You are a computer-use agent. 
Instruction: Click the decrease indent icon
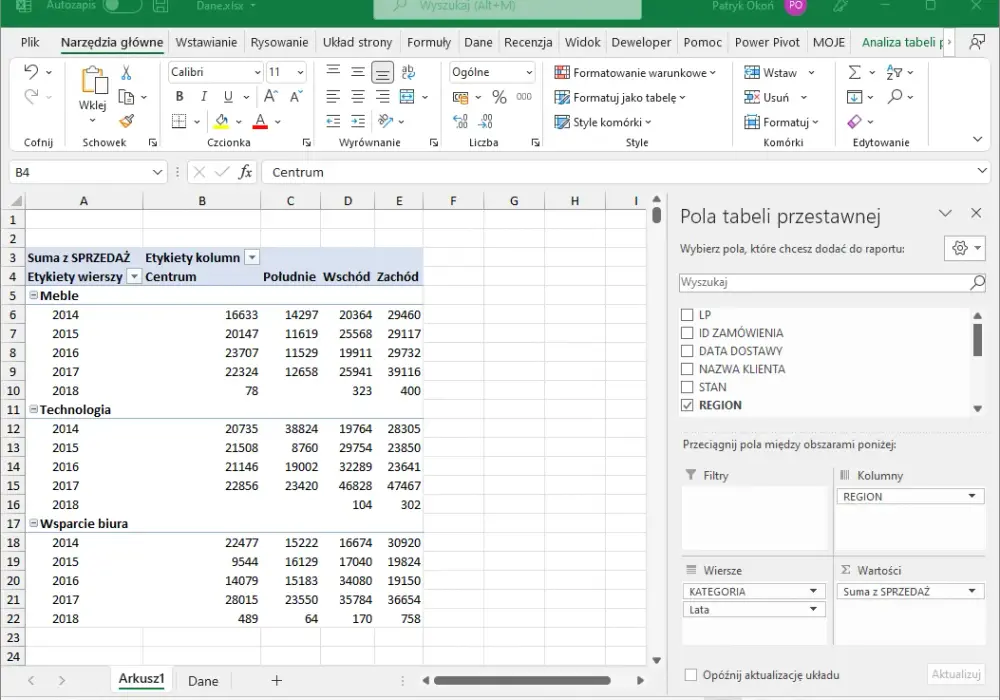333,121
